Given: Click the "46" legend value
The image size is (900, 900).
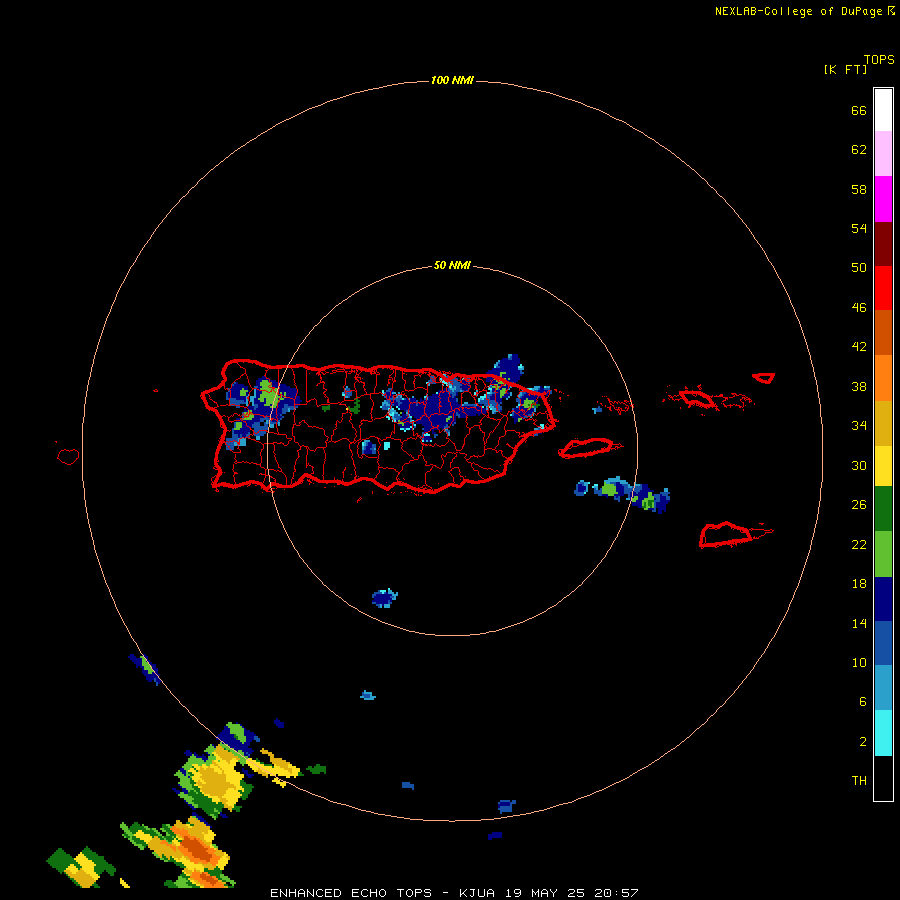Looking at the screenshot, I should pyautogui.click(x=859, y=308).
